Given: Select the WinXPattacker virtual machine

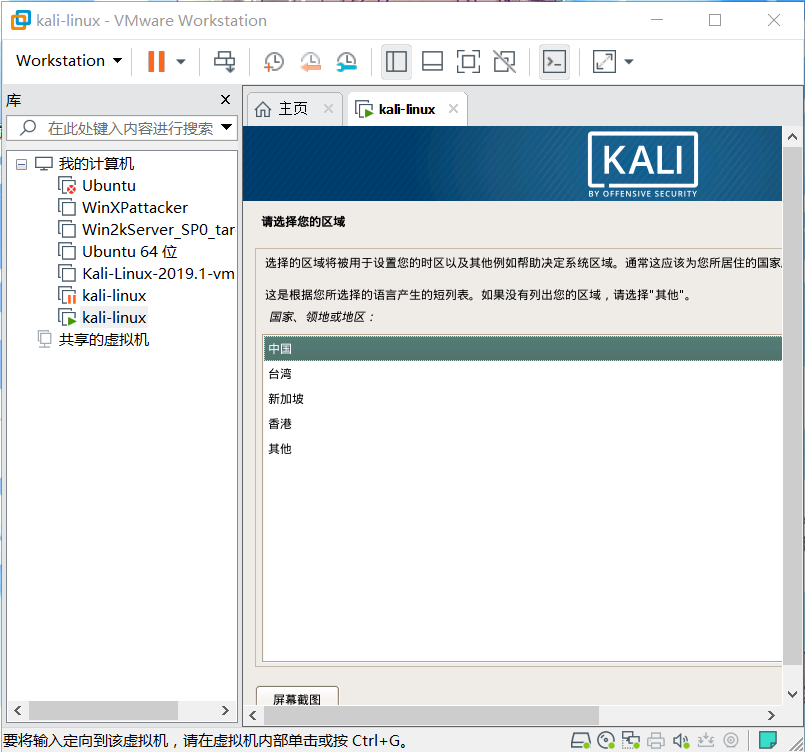Looking at the screenshot, I should coord(135,207).
